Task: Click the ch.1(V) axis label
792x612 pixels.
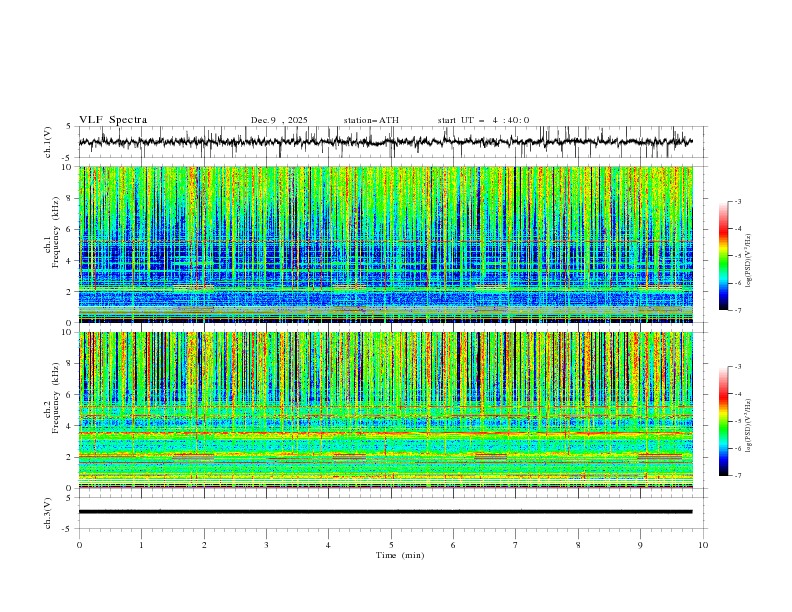Action: pos(49,142)
